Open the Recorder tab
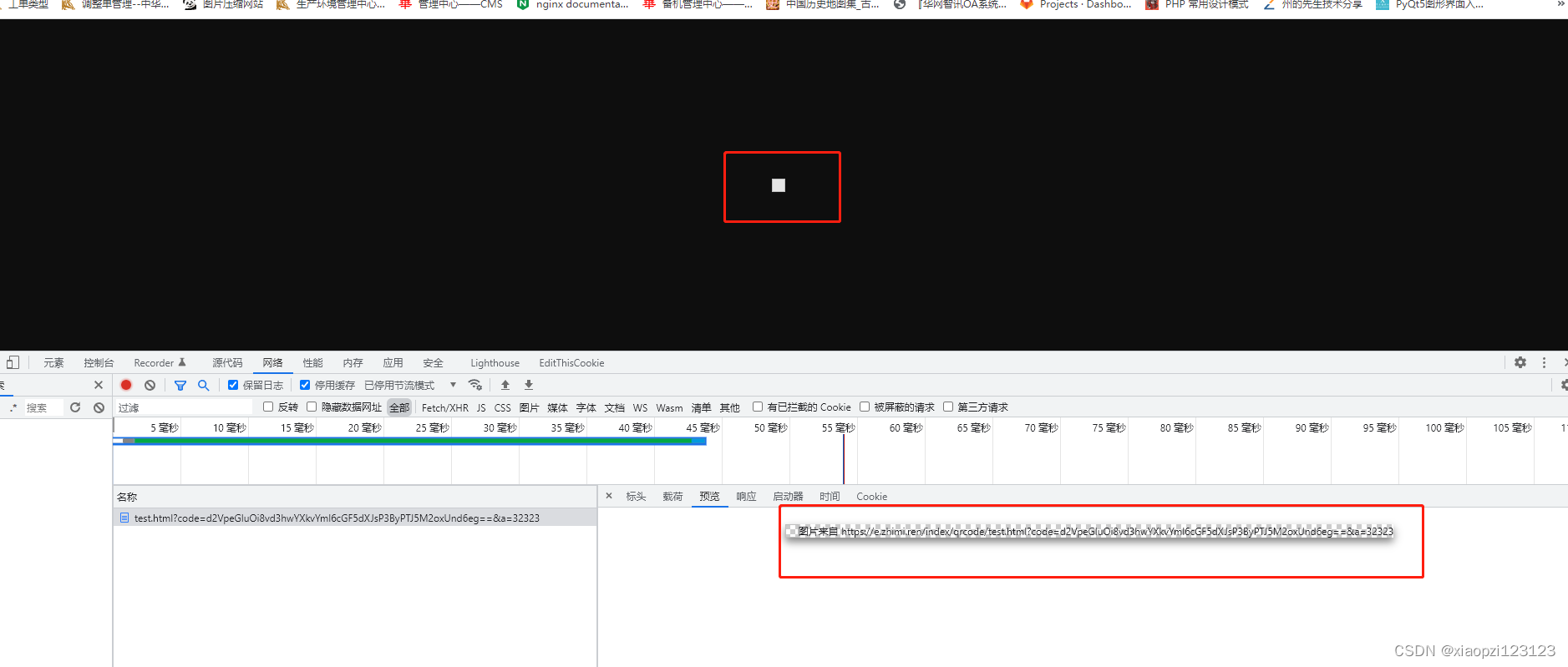The image size is (1568, 667). [x=160, y=362]
